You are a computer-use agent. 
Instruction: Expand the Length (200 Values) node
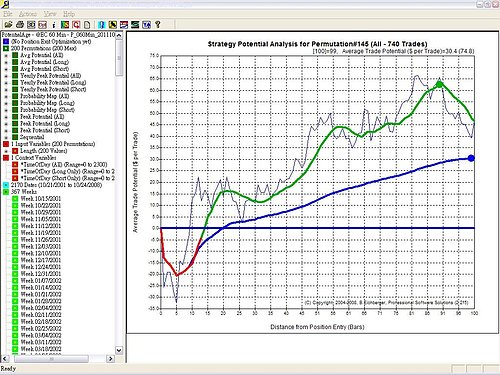point(6,151)
